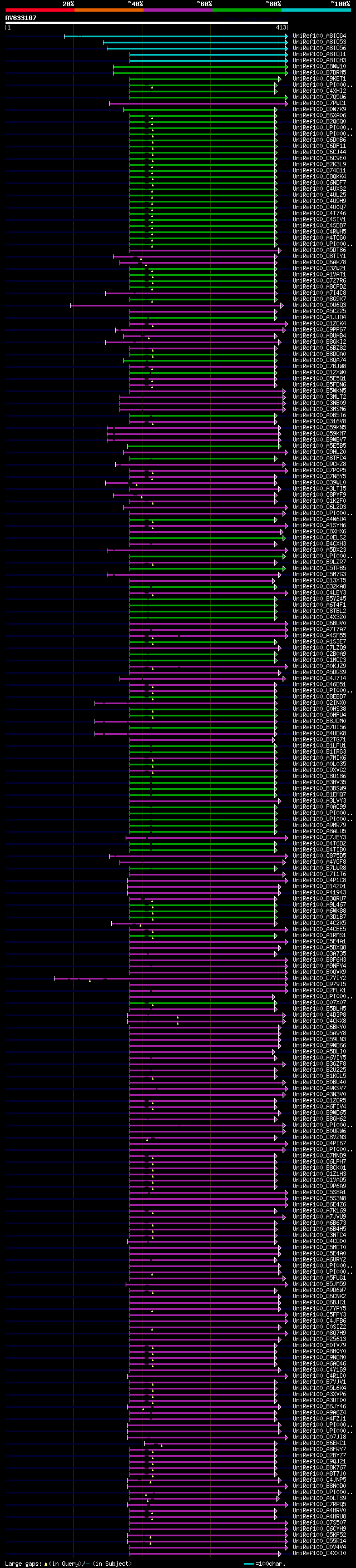The height and width of the screenshot is (1568, 356).
Task: Select the UniRef100_B7LWR8 label
Action: pos(319,868)
